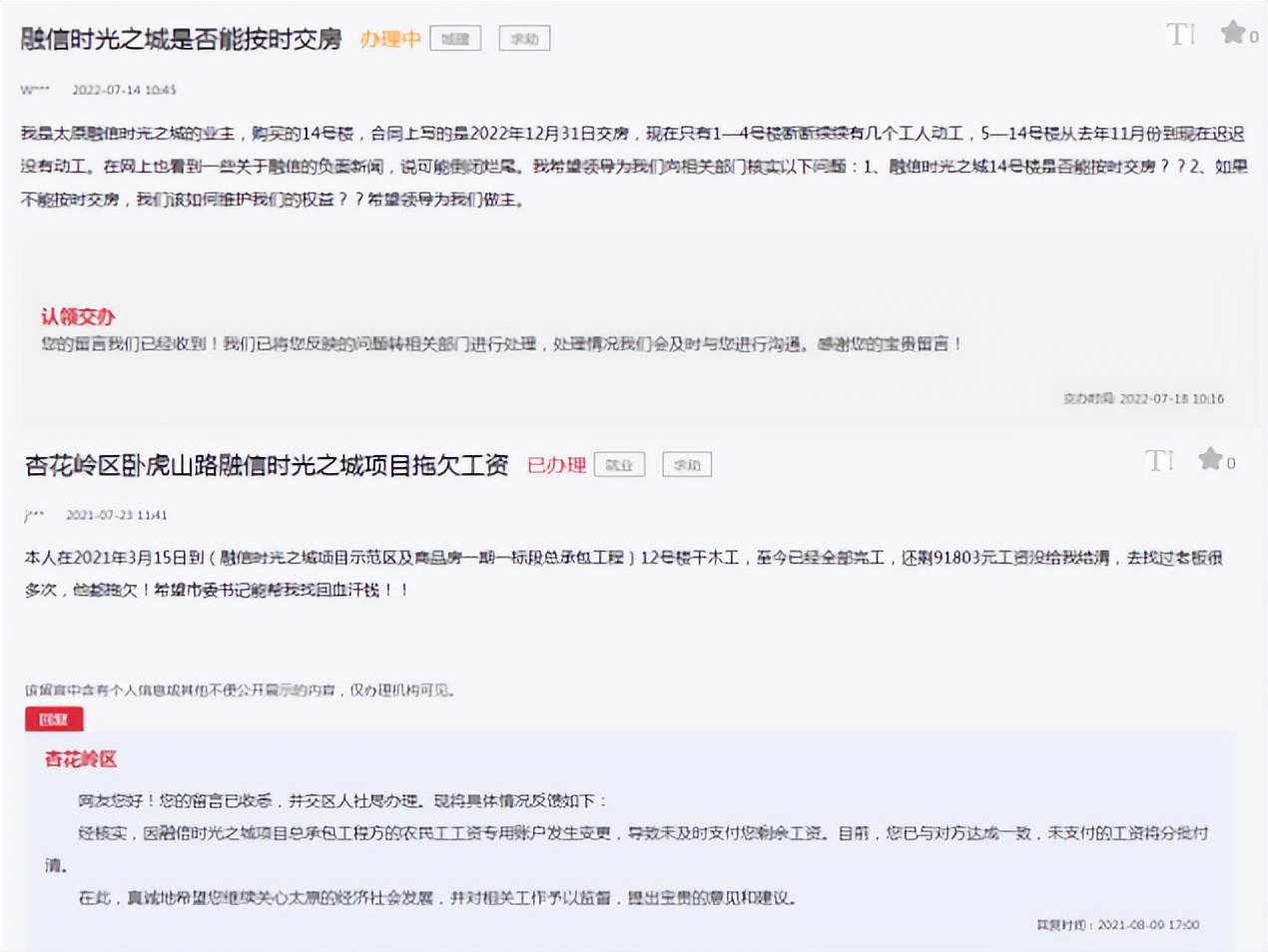
Task: Click the '城建' category tag
Action: pyautogui.click(x=454, y=38)
